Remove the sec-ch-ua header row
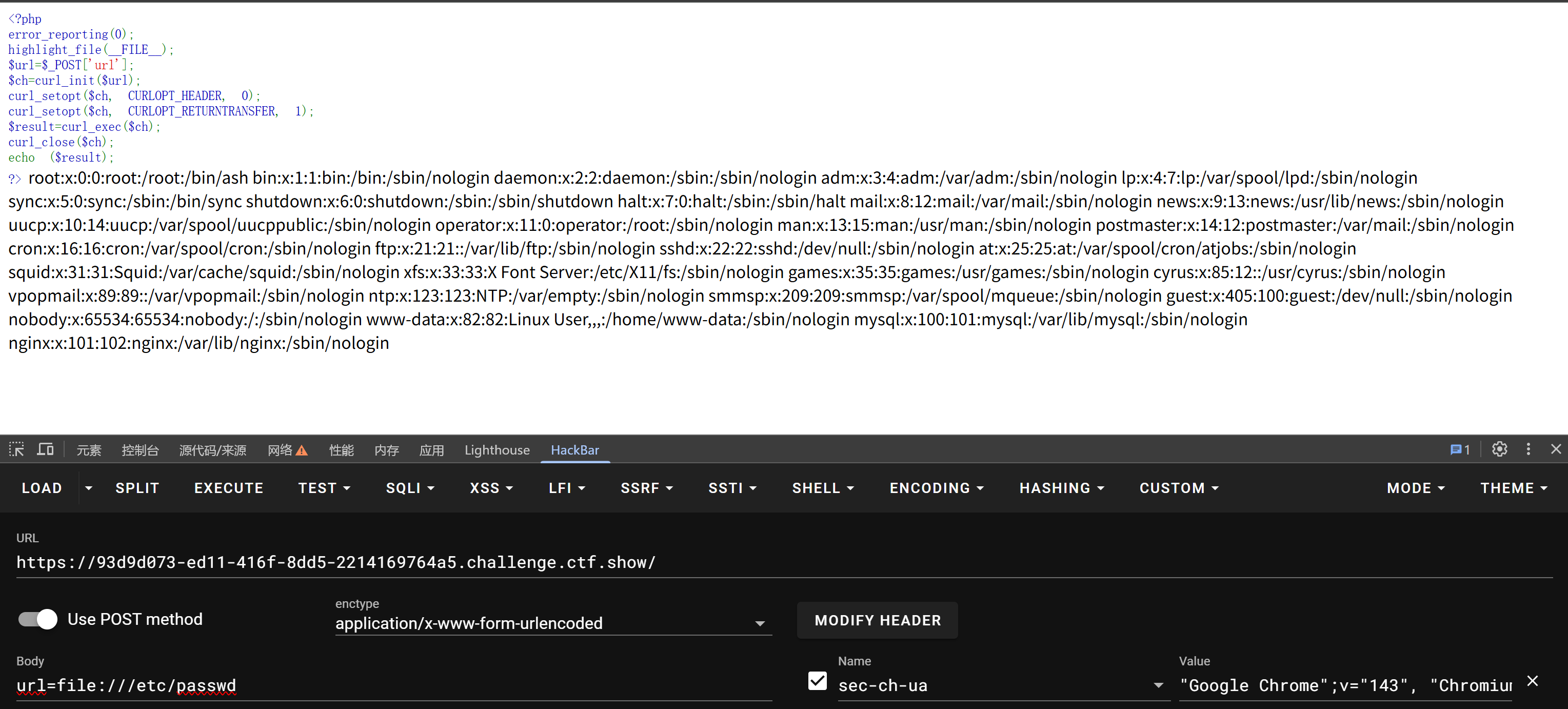Viewport: 1568px width, 709px height. pyautogui.click(x=1532, y=681)
